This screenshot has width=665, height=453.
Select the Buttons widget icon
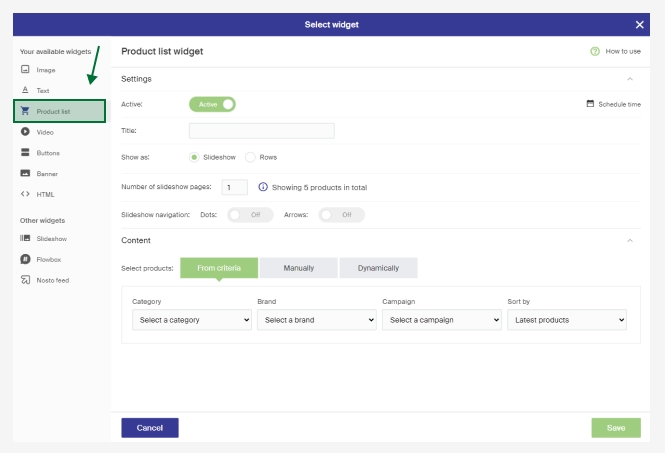point(25,153)
